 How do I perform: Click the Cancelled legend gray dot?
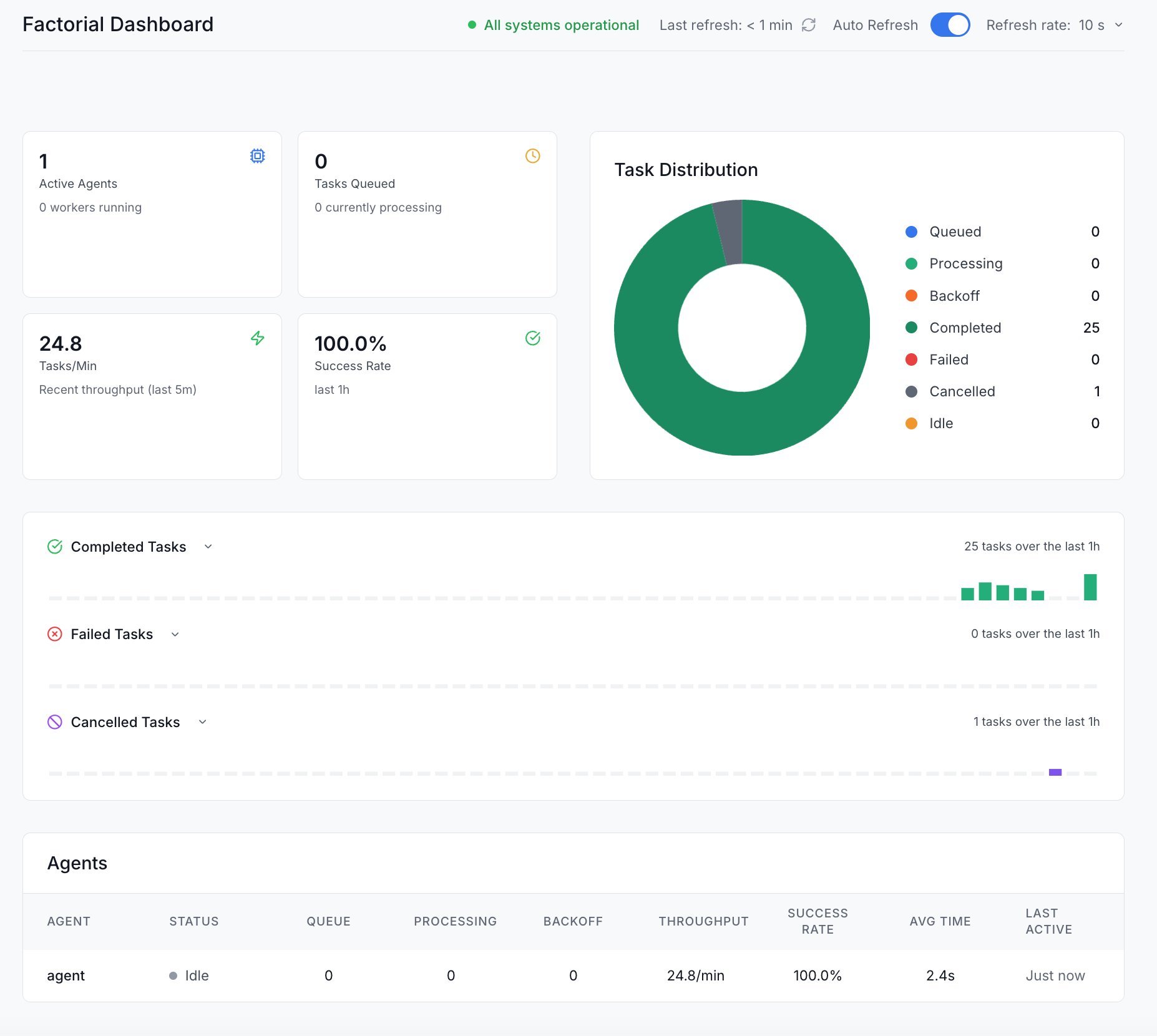[911, 391]
